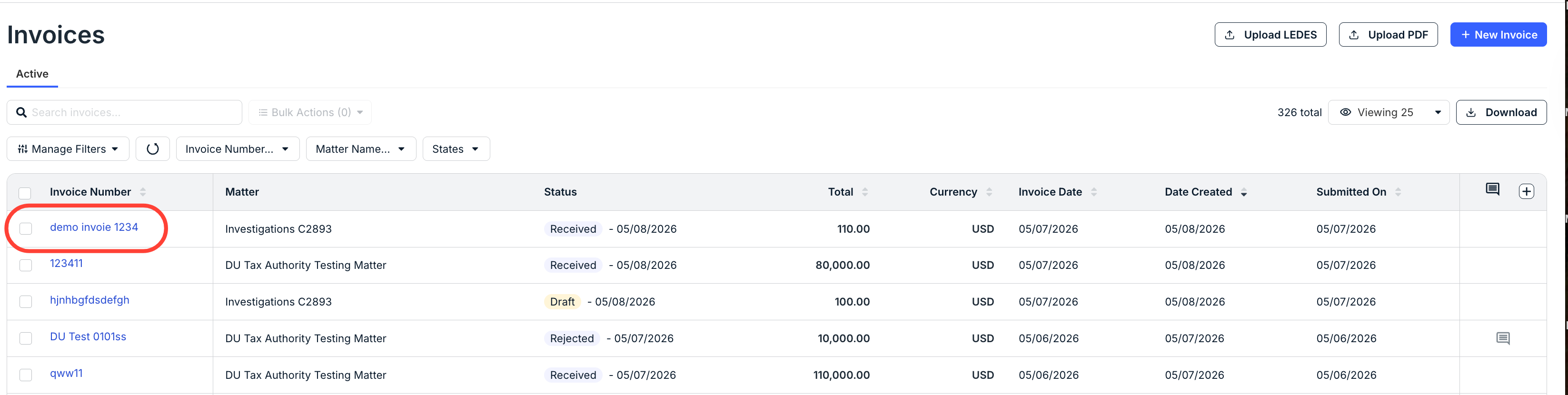This screenshot has width=1568, height=395.
Task: Click the New Invoice button
Action: tap(1498, 35)
